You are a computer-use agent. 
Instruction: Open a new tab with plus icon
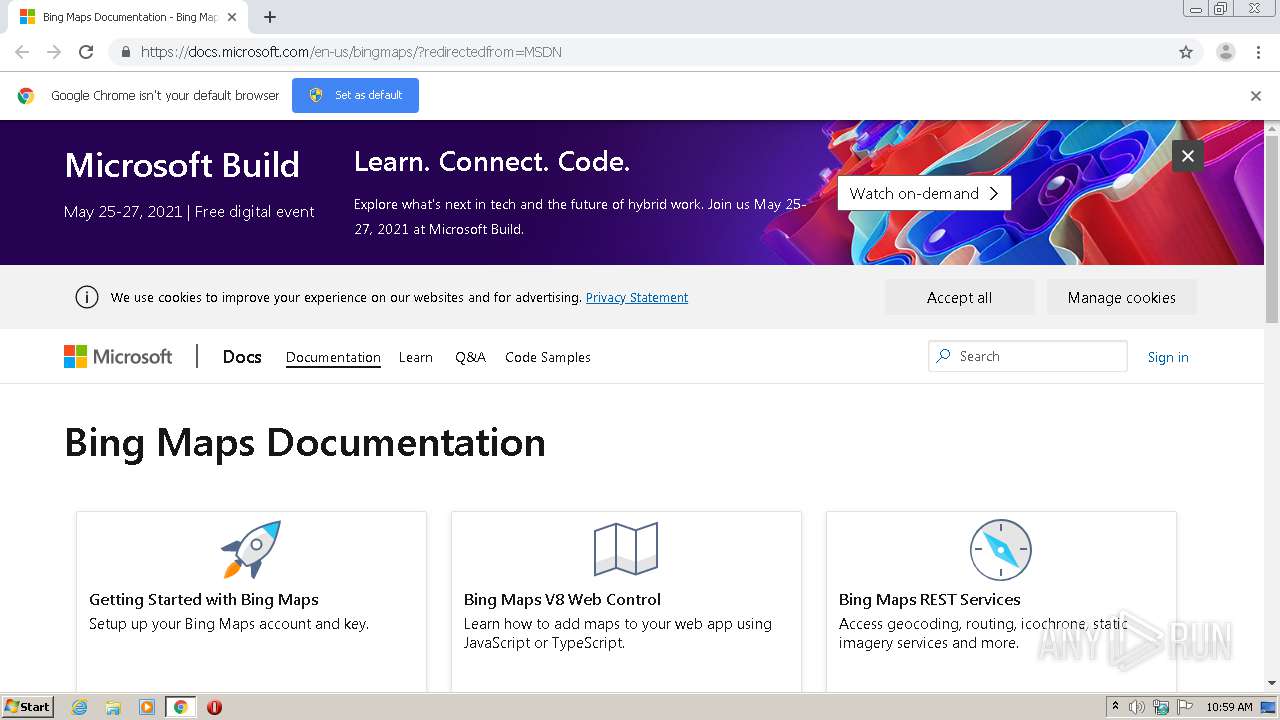pyautogui.click(x=270, y=17)
